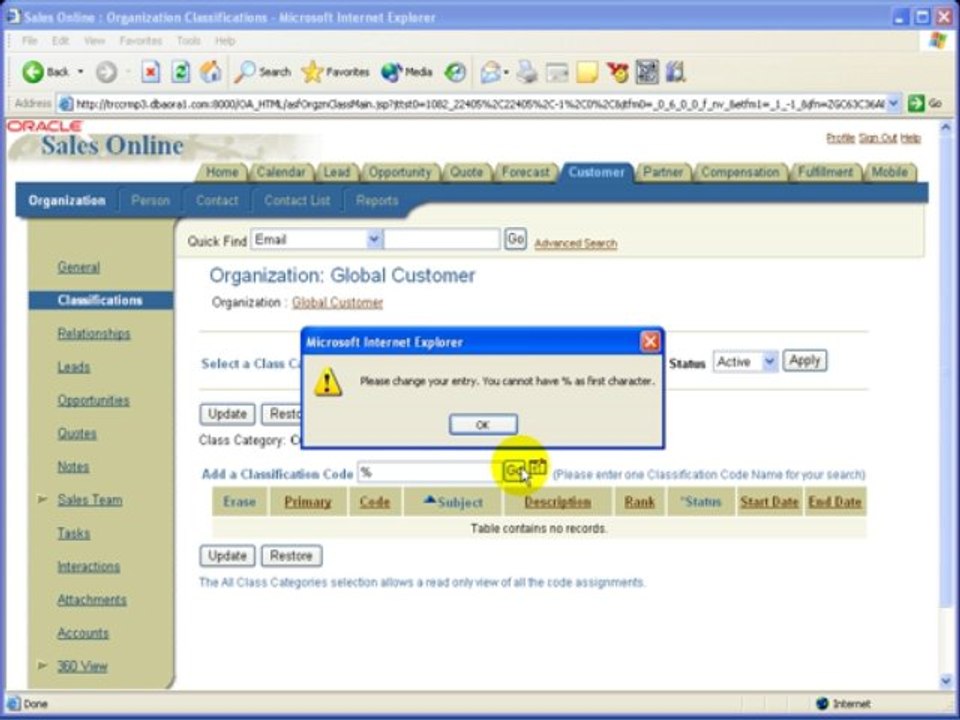
Task: Switch to the Mobile tab
Action: [x=889, y=173]
